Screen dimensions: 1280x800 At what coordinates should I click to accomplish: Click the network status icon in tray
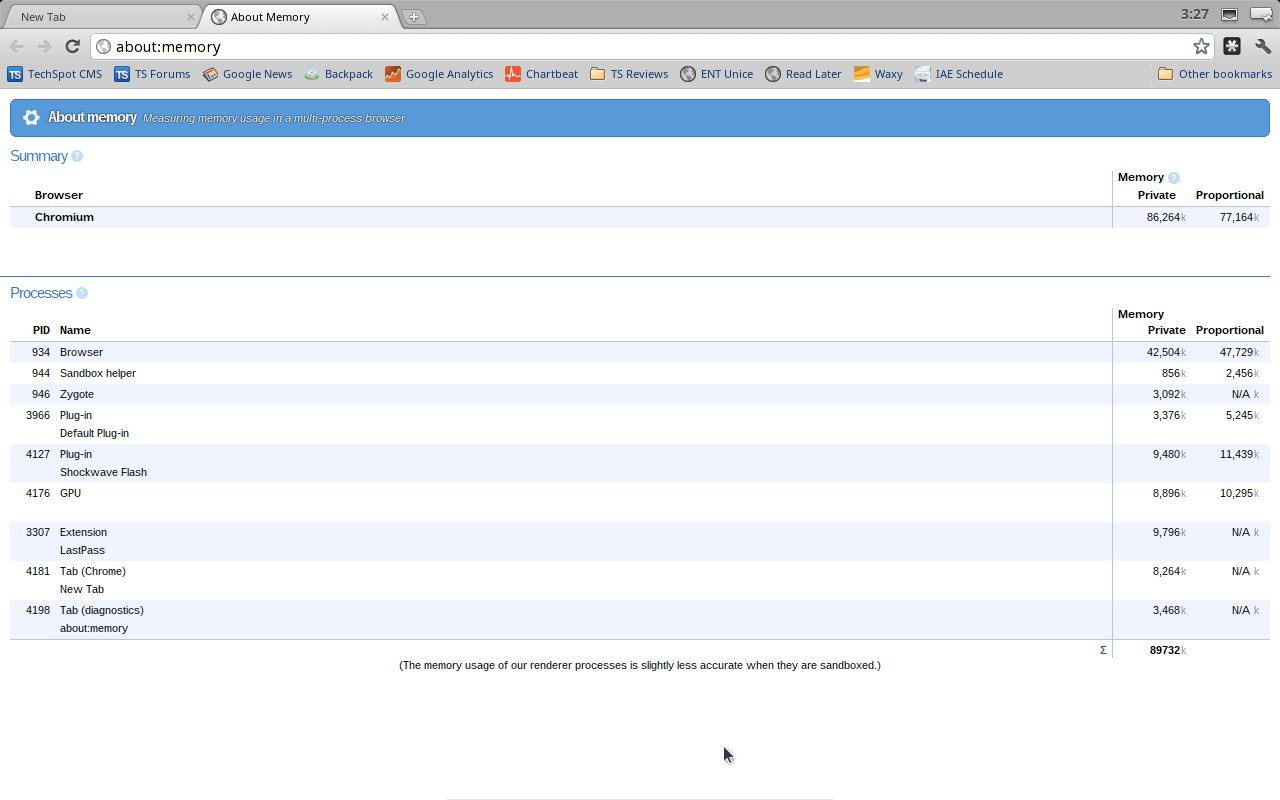[1230, 14]
